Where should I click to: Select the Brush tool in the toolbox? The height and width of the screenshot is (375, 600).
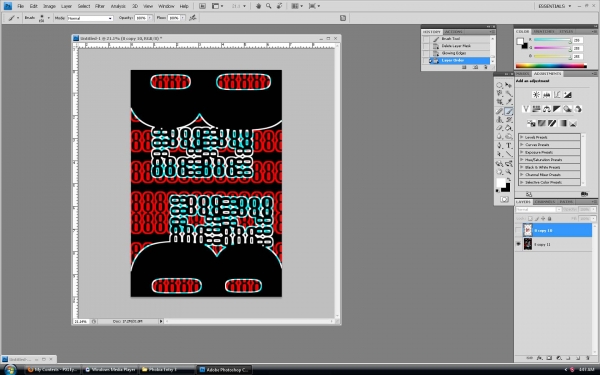point(509,111)
